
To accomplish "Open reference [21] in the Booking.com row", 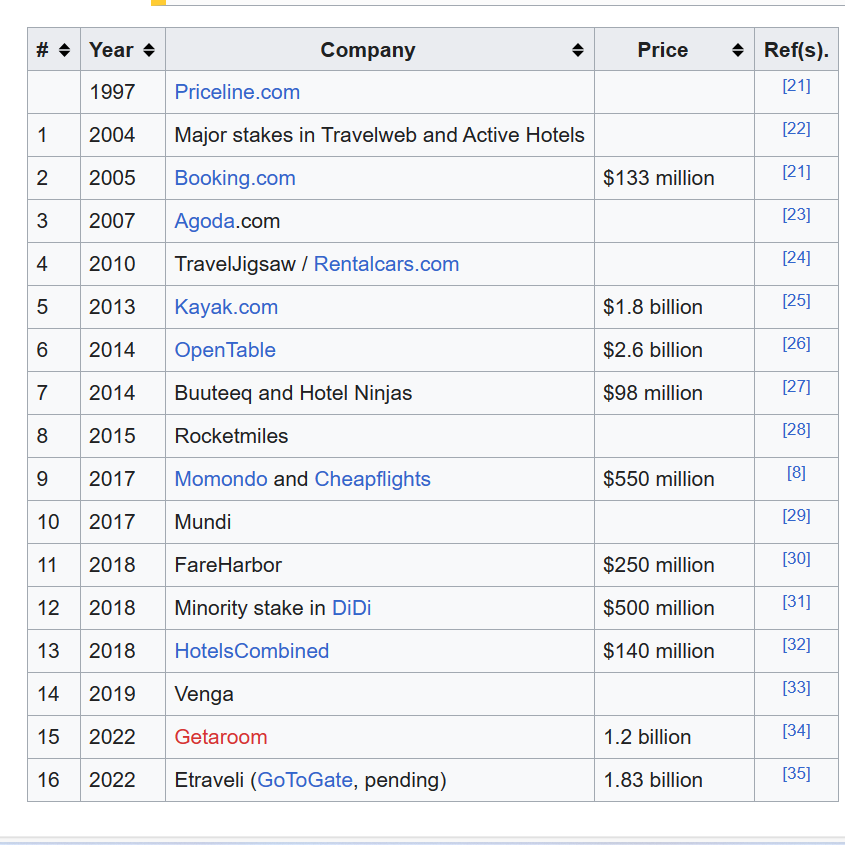I will pos(796,172).
